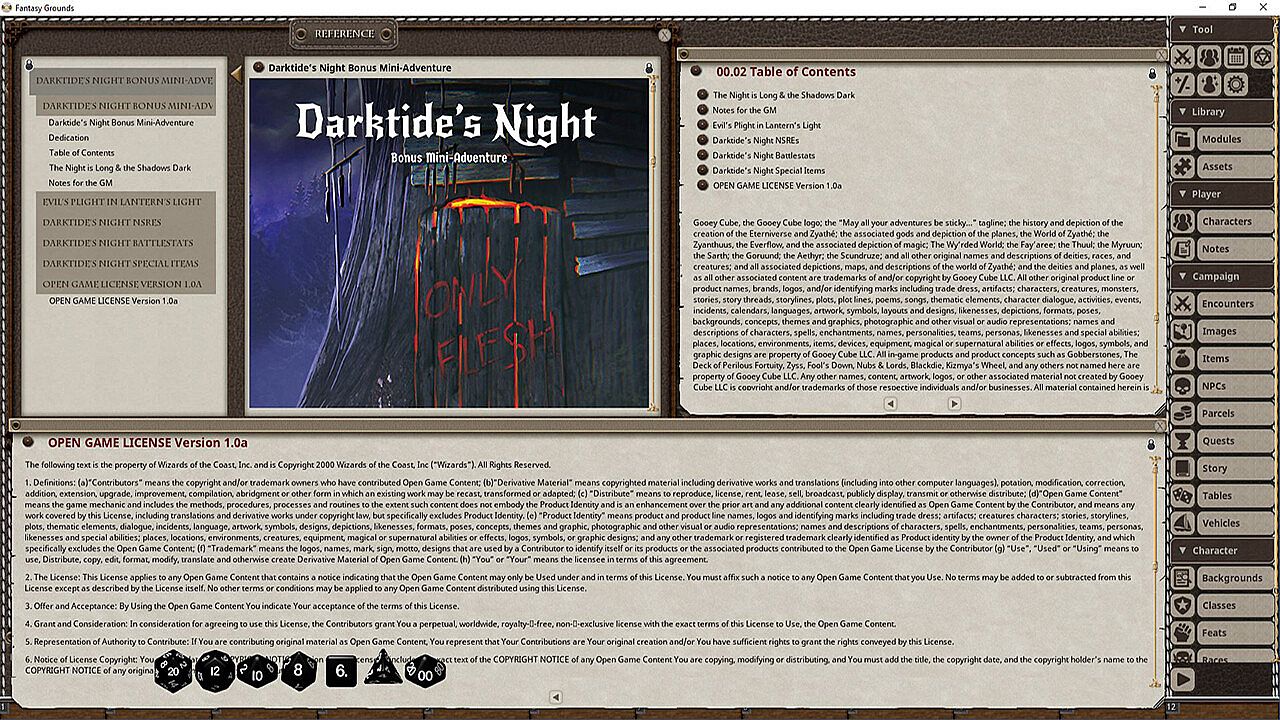Expand the Darktide's Night Special Items chapter
Screen dimensions: 1280x720
coord(126,264)
